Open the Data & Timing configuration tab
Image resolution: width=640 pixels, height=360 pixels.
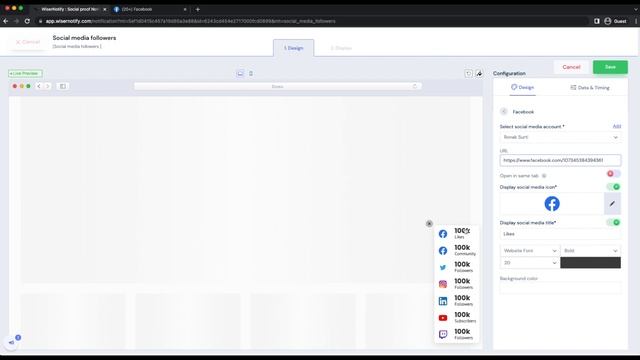coord(590,87)
